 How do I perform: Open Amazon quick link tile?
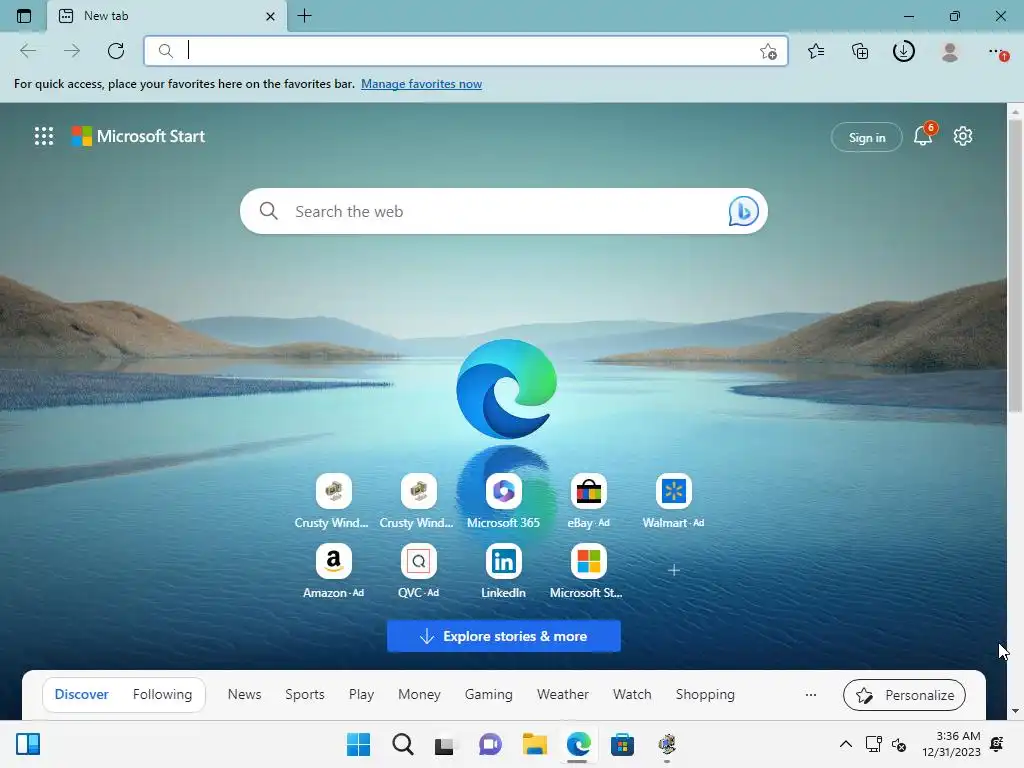point(333,571)
